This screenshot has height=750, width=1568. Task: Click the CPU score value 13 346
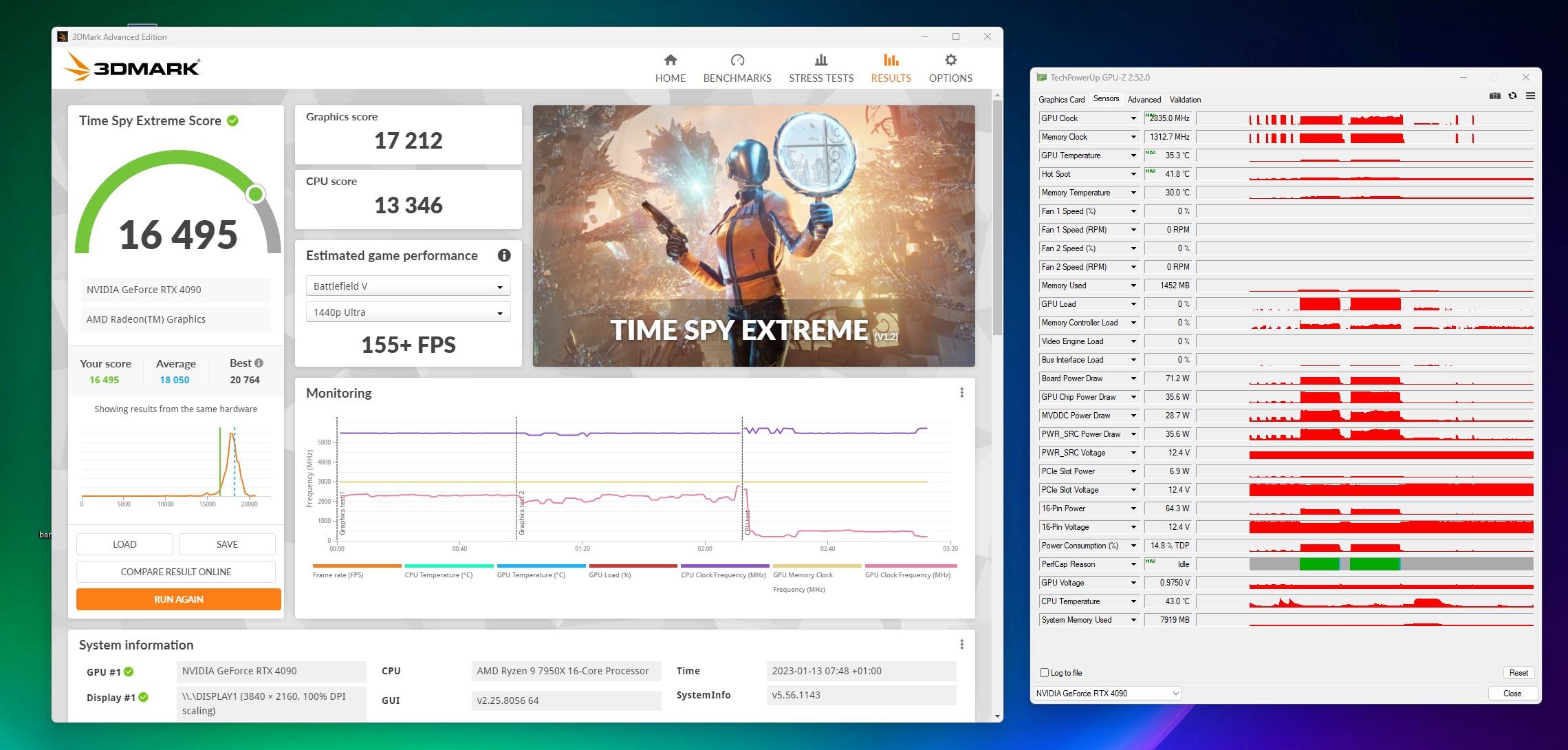[x=409, y=205]
